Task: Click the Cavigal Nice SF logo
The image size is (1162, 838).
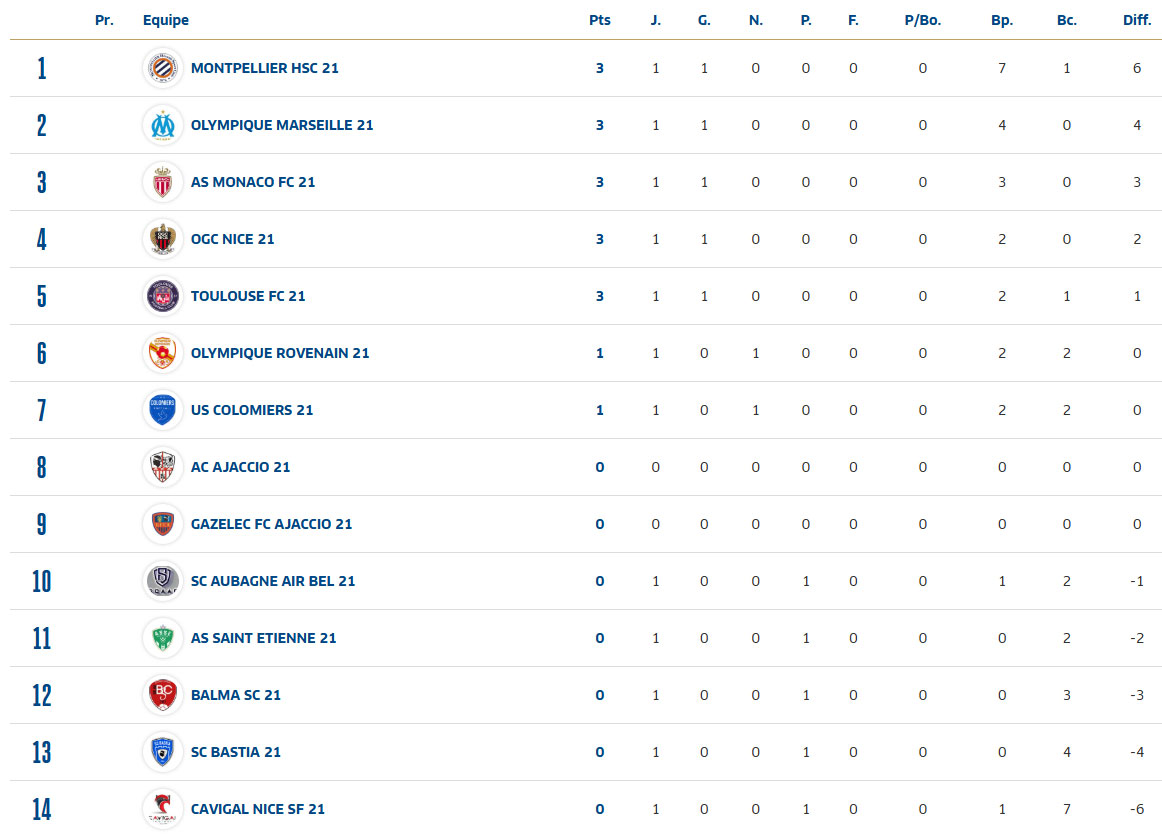Action: 162,809
